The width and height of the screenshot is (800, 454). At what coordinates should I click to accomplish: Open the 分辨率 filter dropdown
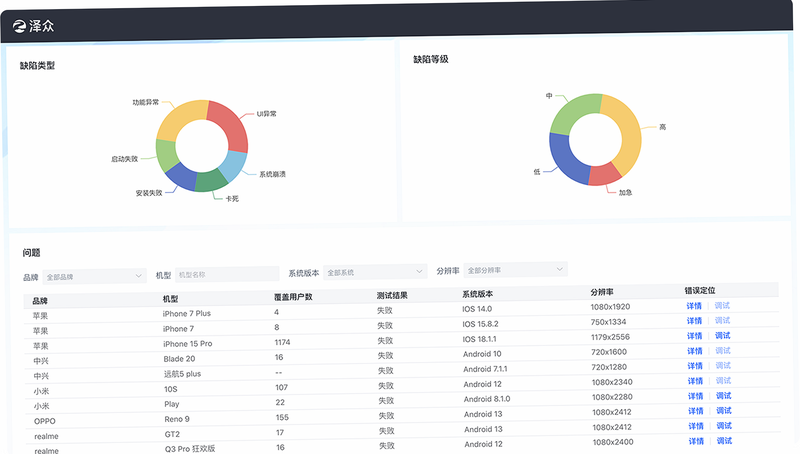(x=515, y=270)
